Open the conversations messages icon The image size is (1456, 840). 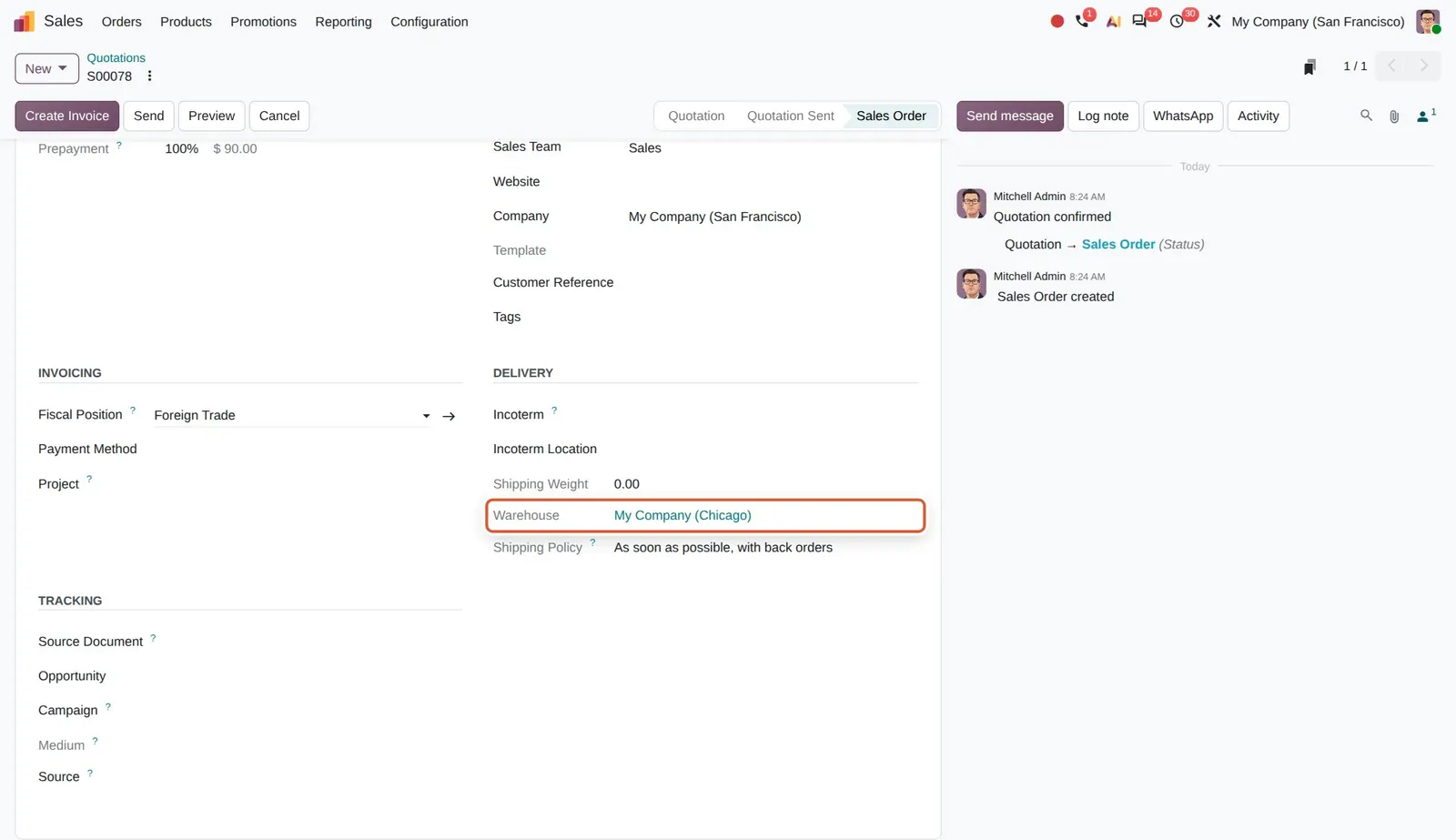tap(1139, 21)
